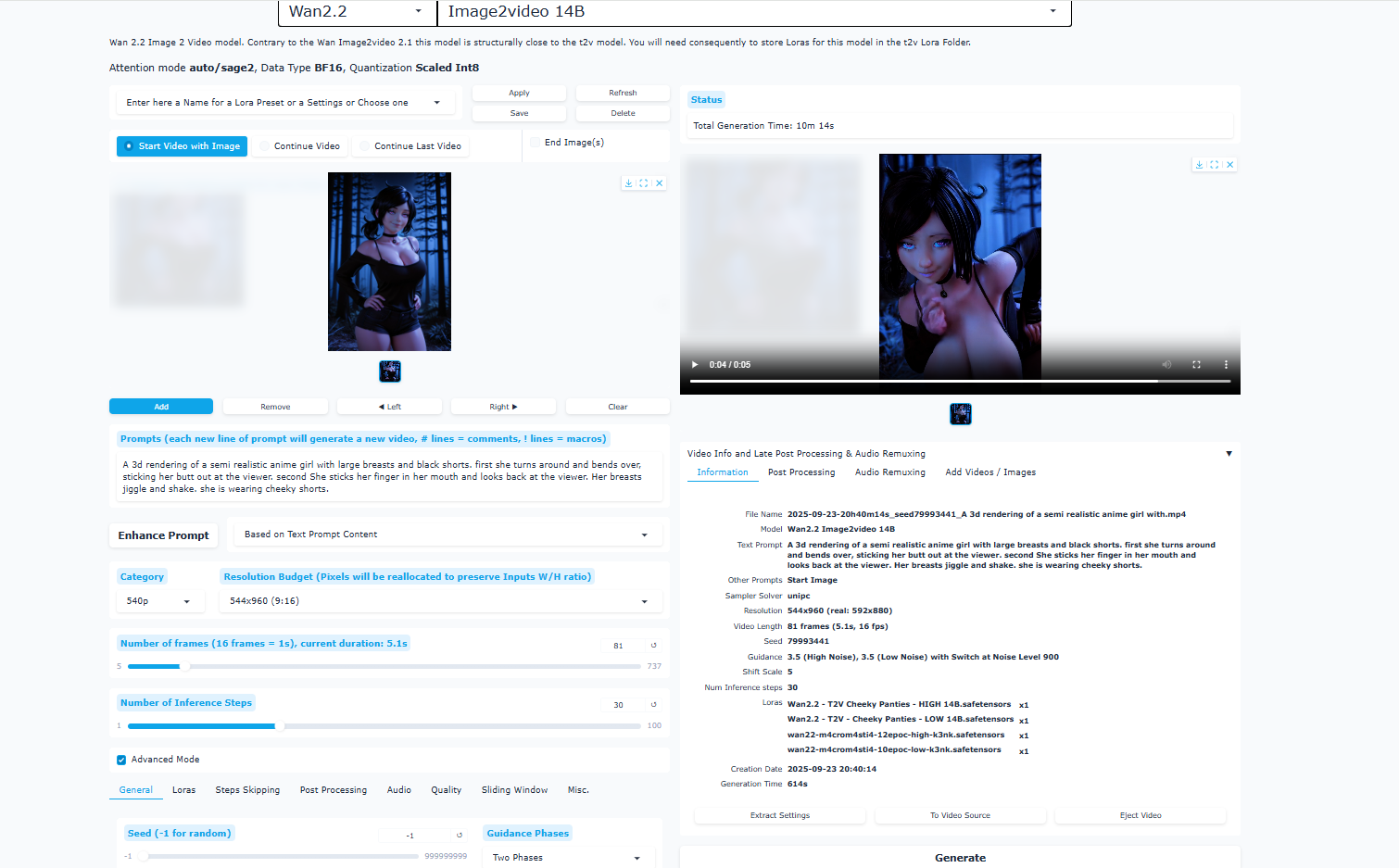This screenshot has width=1399, height=868.
Task: Adjust the Number of frames slider
Action: (x=384, y=666)
